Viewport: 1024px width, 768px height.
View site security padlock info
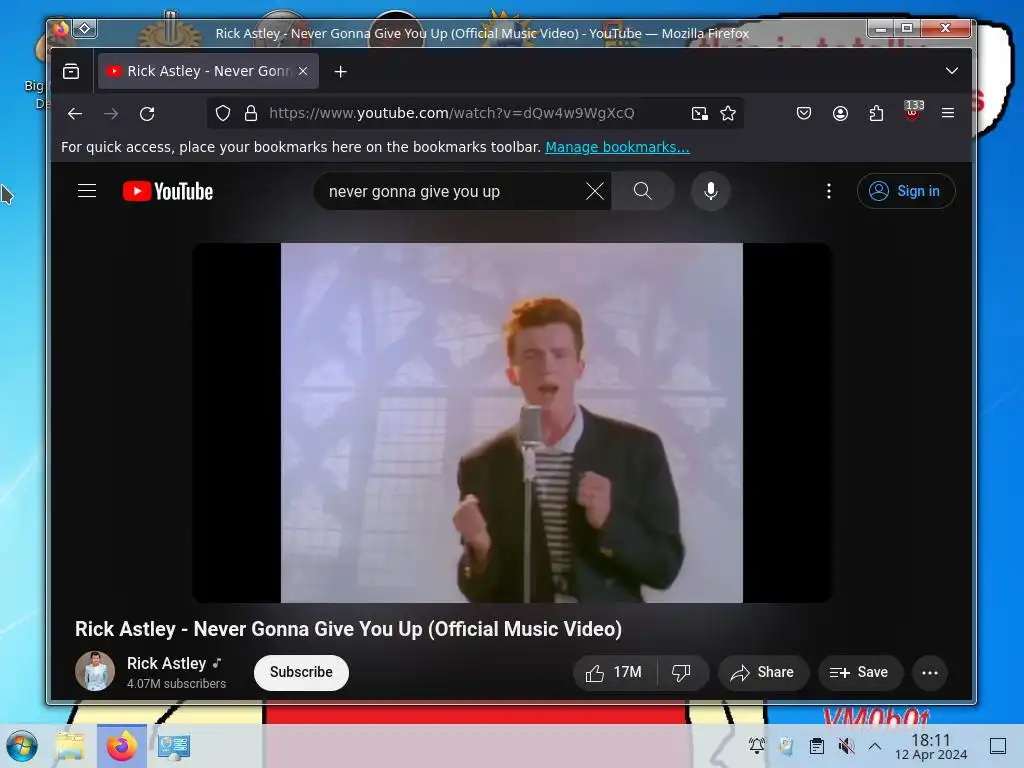251,113
